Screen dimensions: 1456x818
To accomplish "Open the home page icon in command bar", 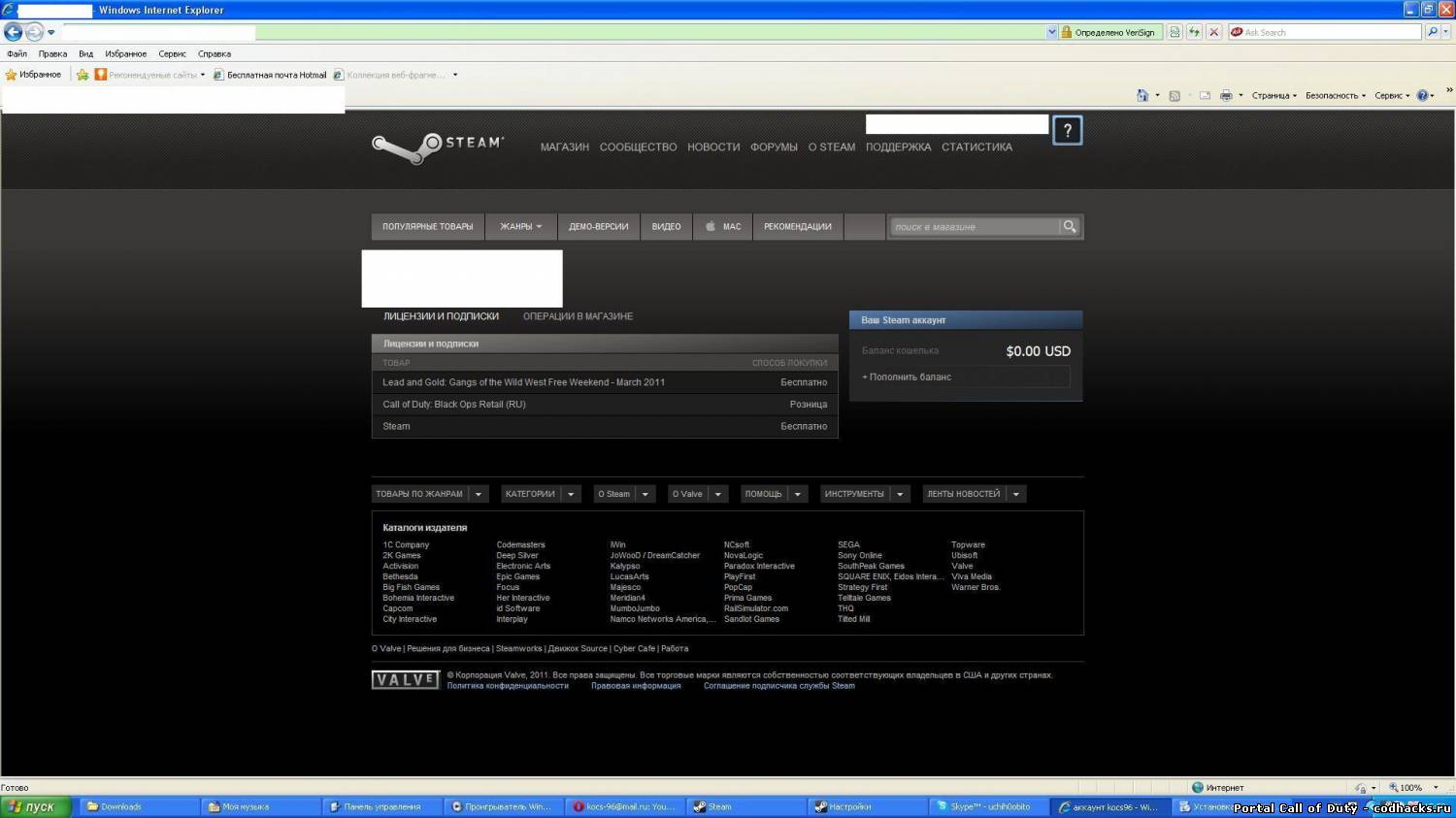I will [x=1142, y=95].
